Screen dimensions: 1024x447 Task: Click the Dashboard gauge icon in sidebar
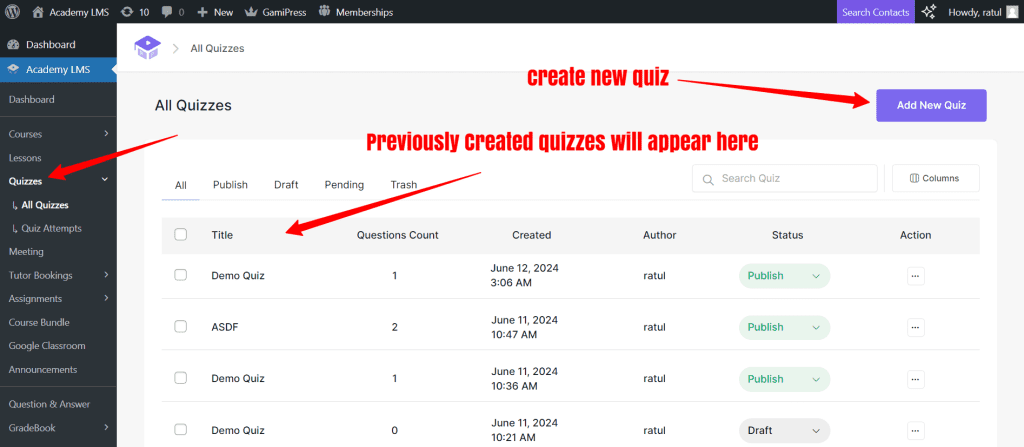click(13, 44)
